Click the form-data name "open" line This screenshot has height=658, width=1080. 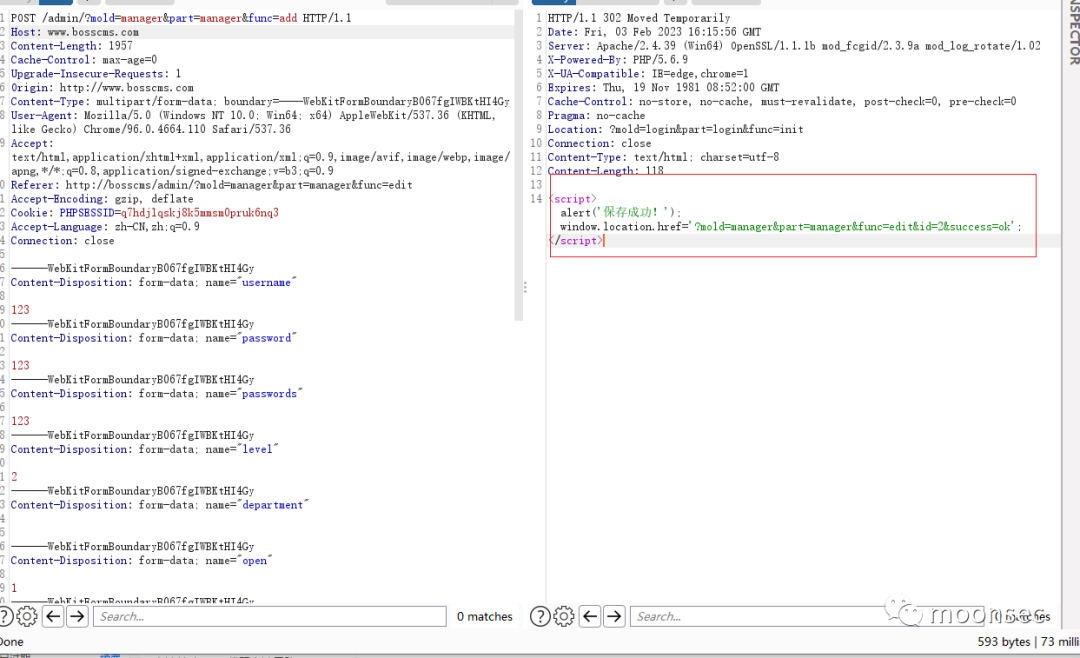pyautogui.click(x=141, y=560)
